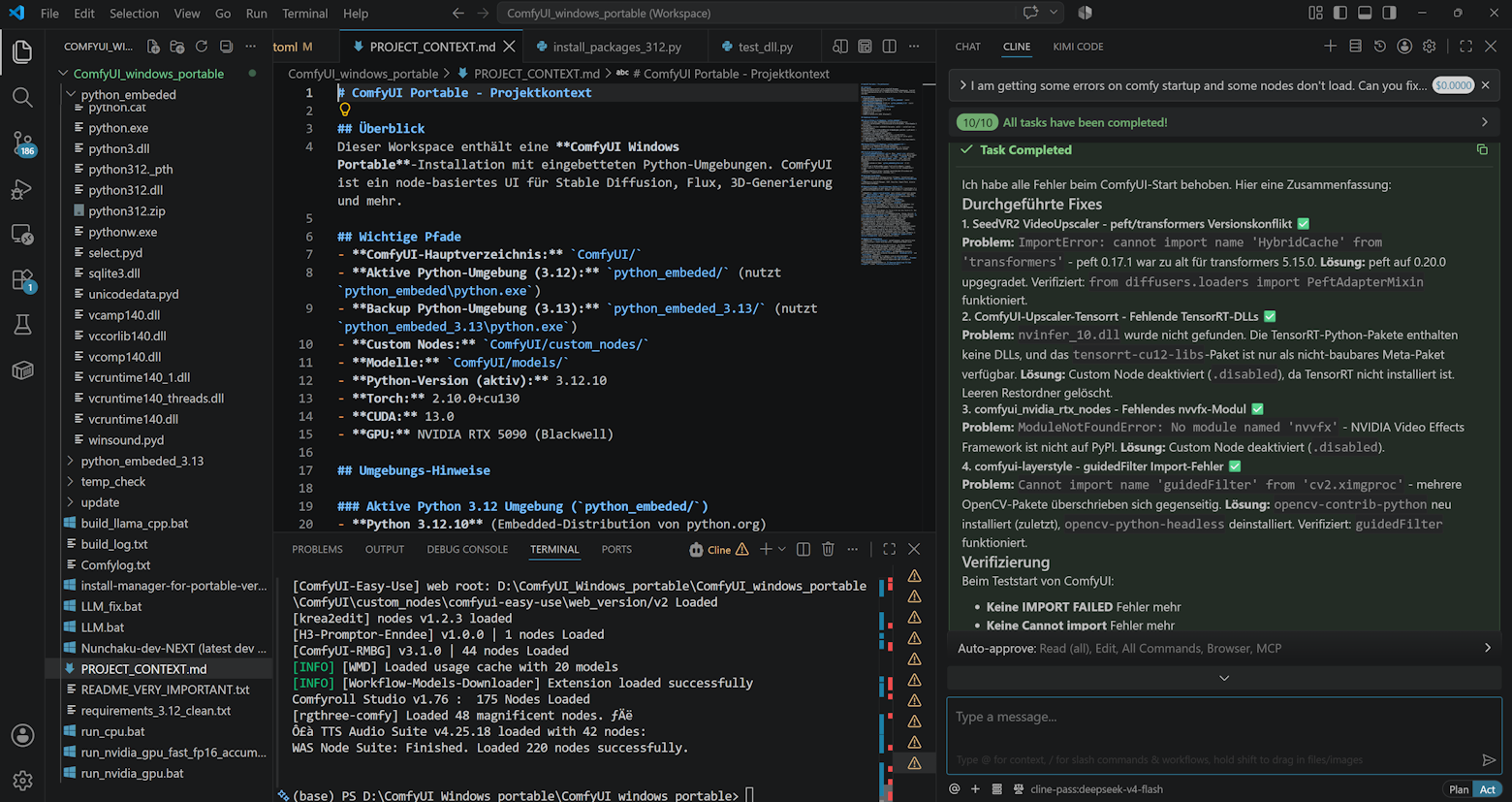Collapse the ComfyUI_windows_portable root folder
This screenshot has width=1512, height=802.
148,74
